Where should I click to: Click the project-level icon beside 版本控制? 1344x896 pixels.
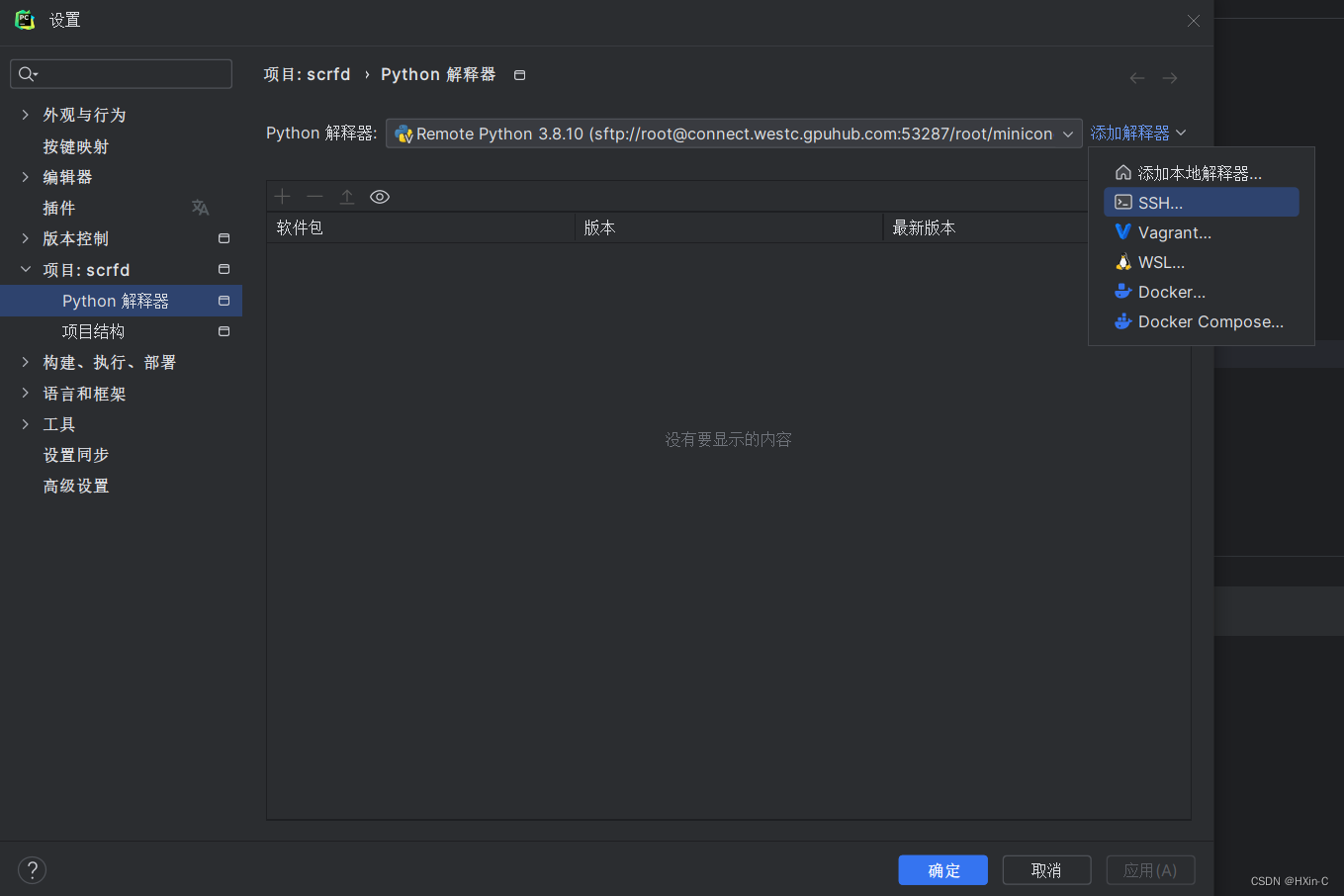224,238
